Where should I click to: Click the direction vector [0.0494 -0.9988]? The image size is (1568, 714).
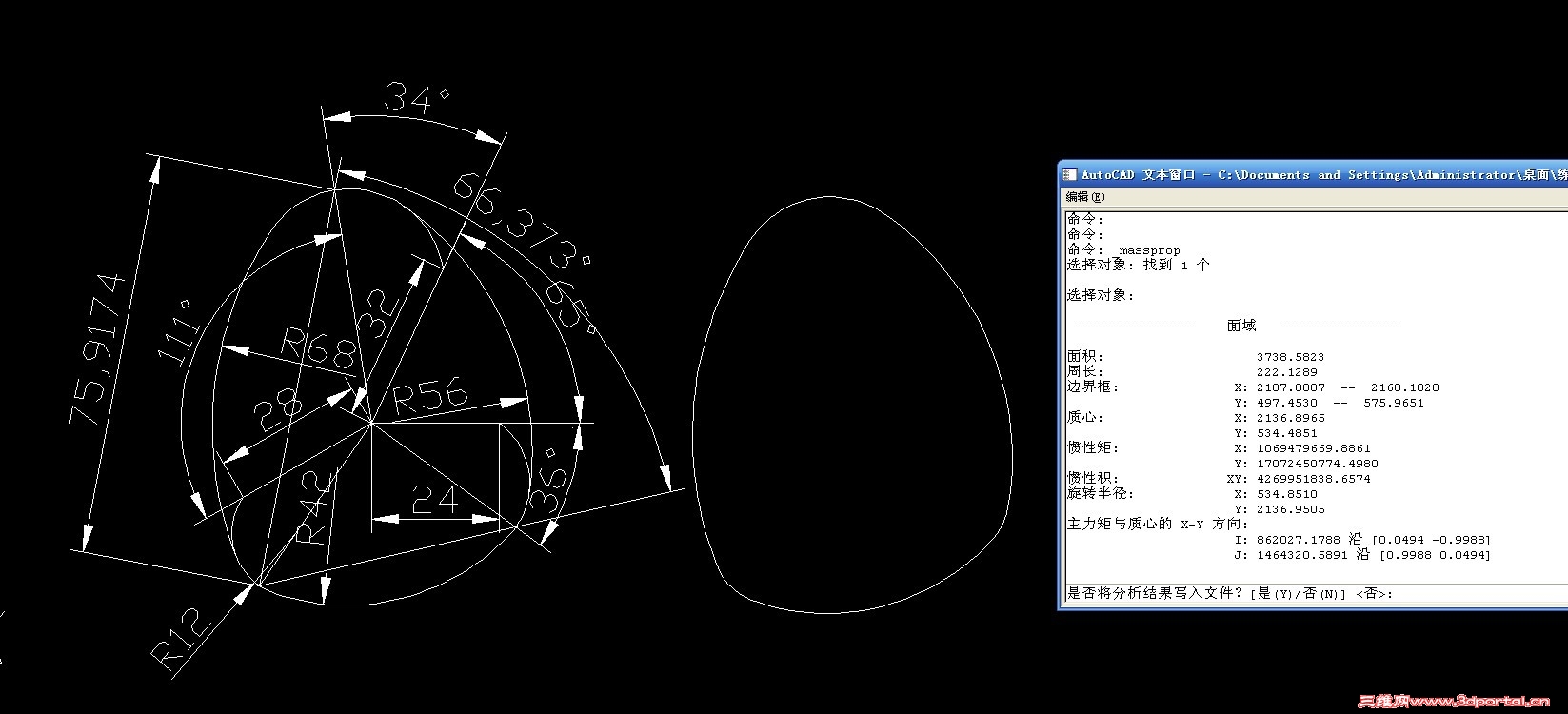point(1431,540)
